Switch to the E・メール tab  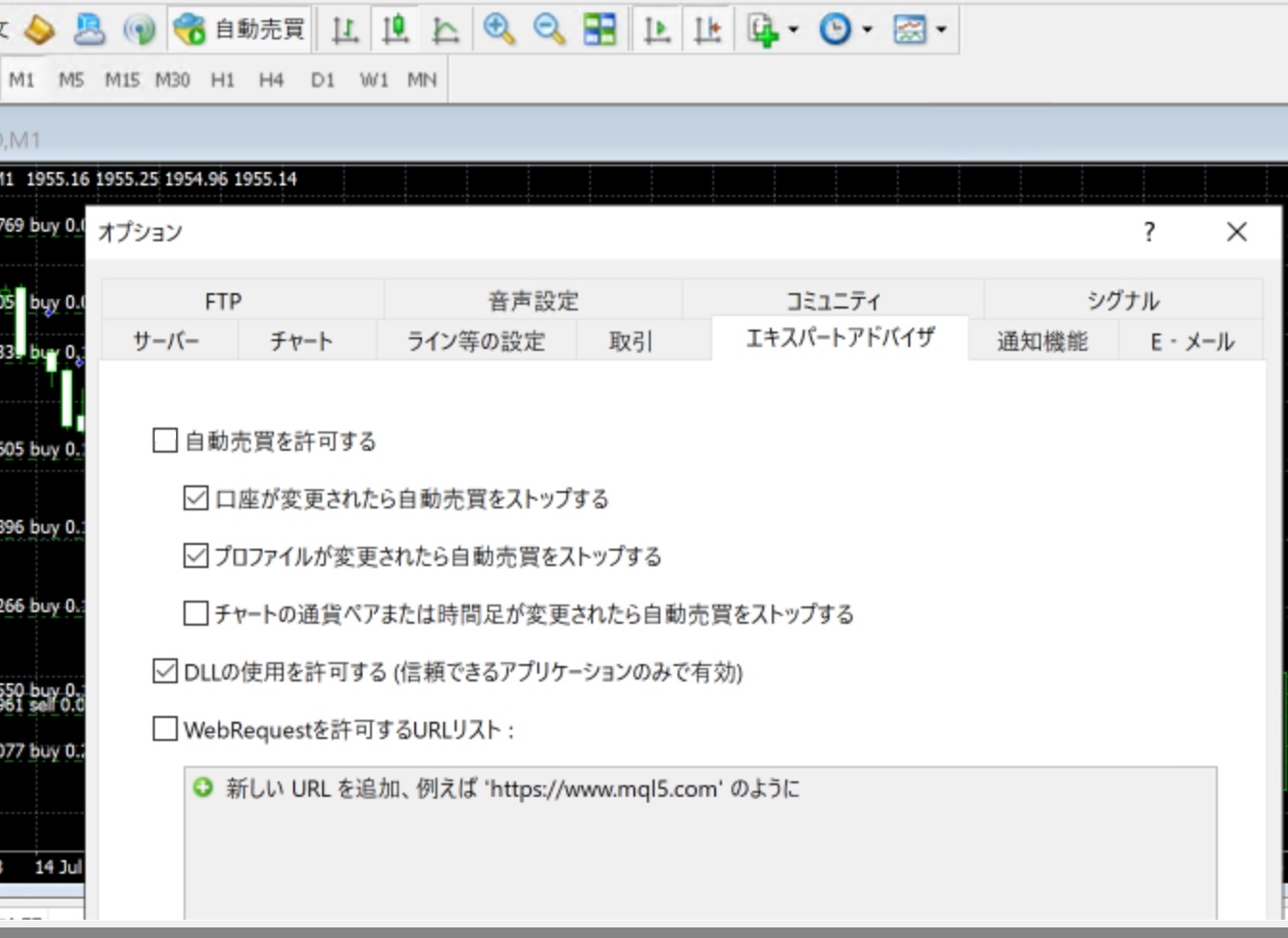click(x=1192, y=340)
